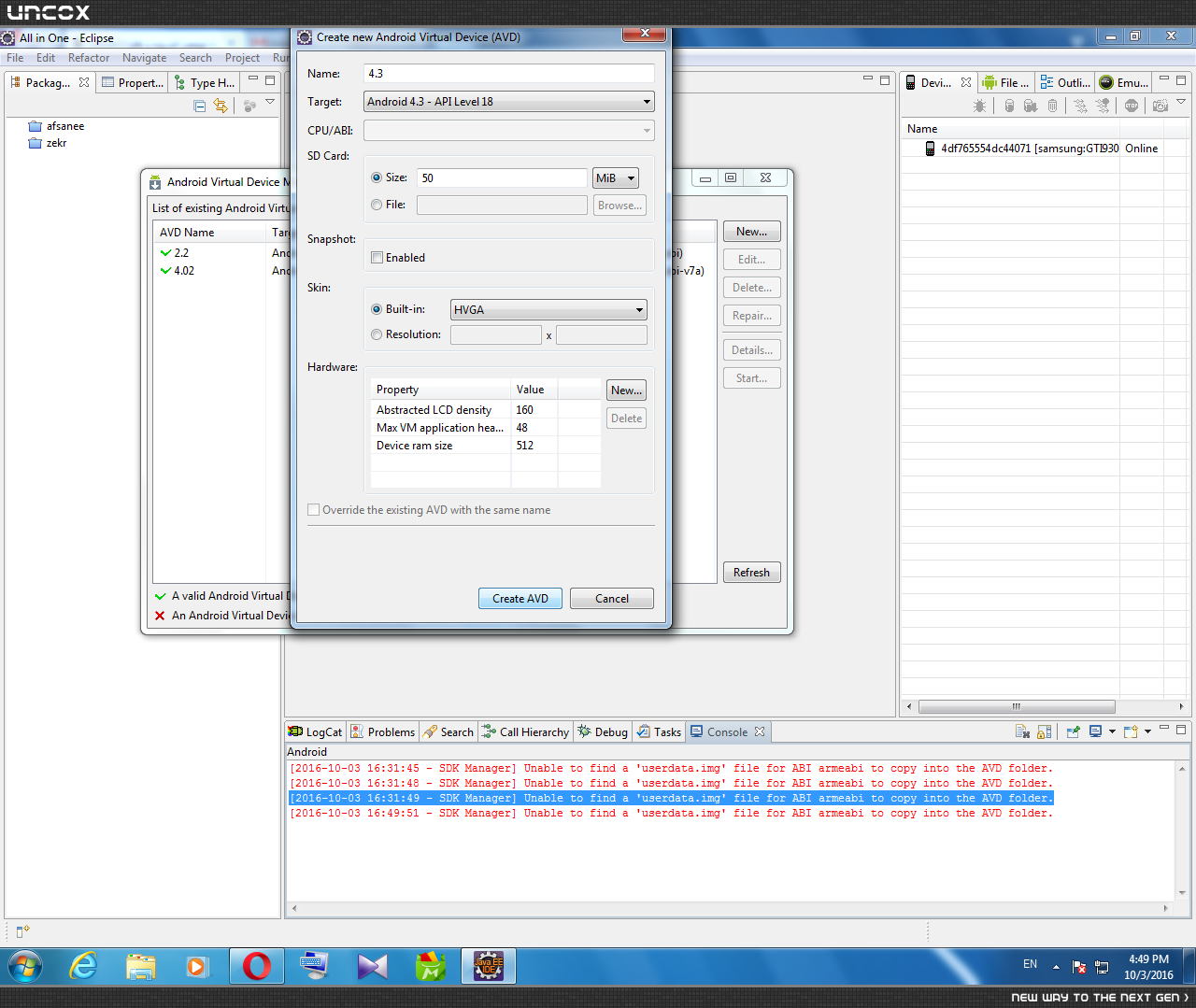Click New... in AVD Manager window

(751, 232)
